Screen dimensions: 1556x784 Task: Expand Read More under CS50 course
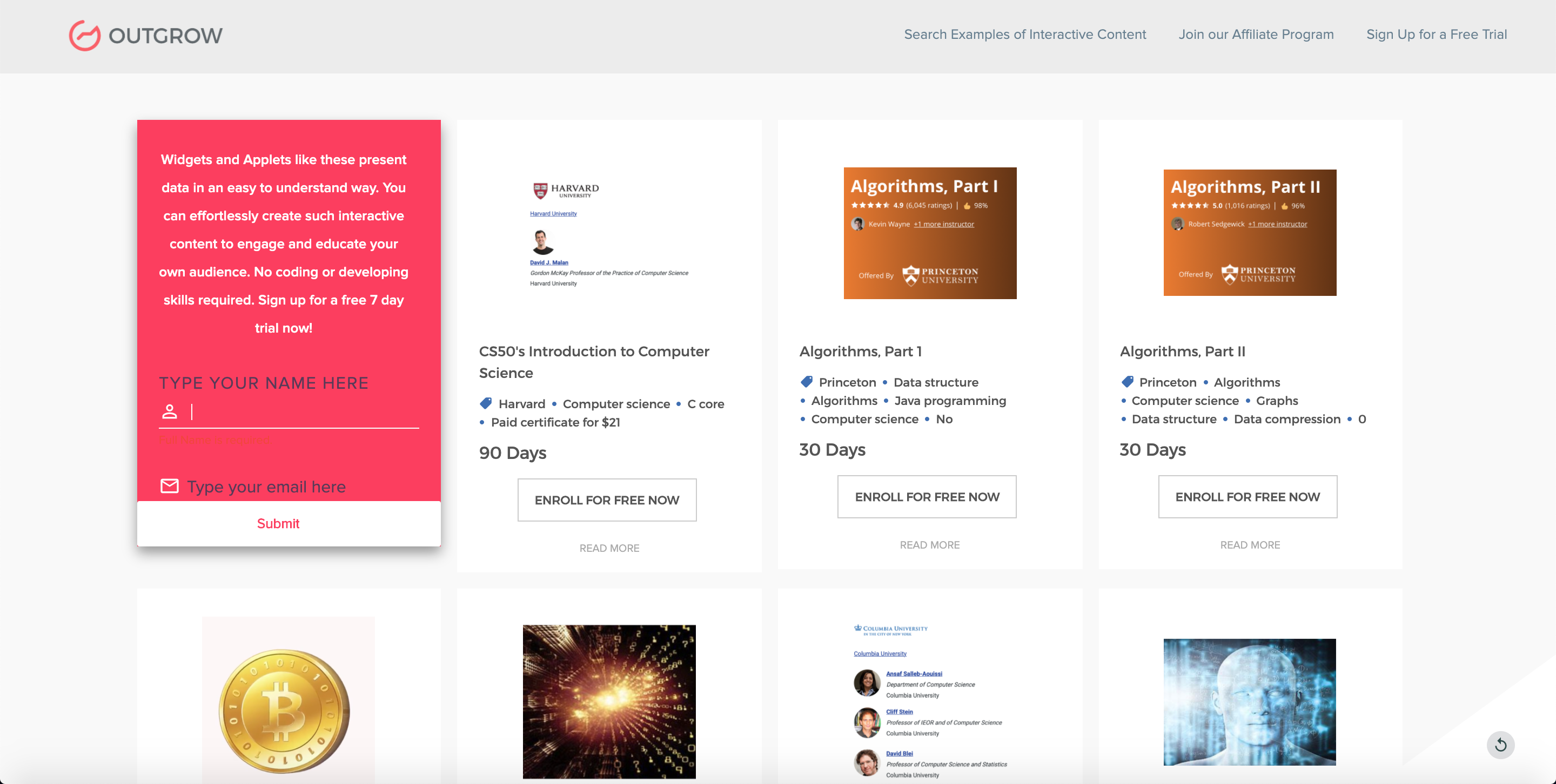(x=609, y=548)
